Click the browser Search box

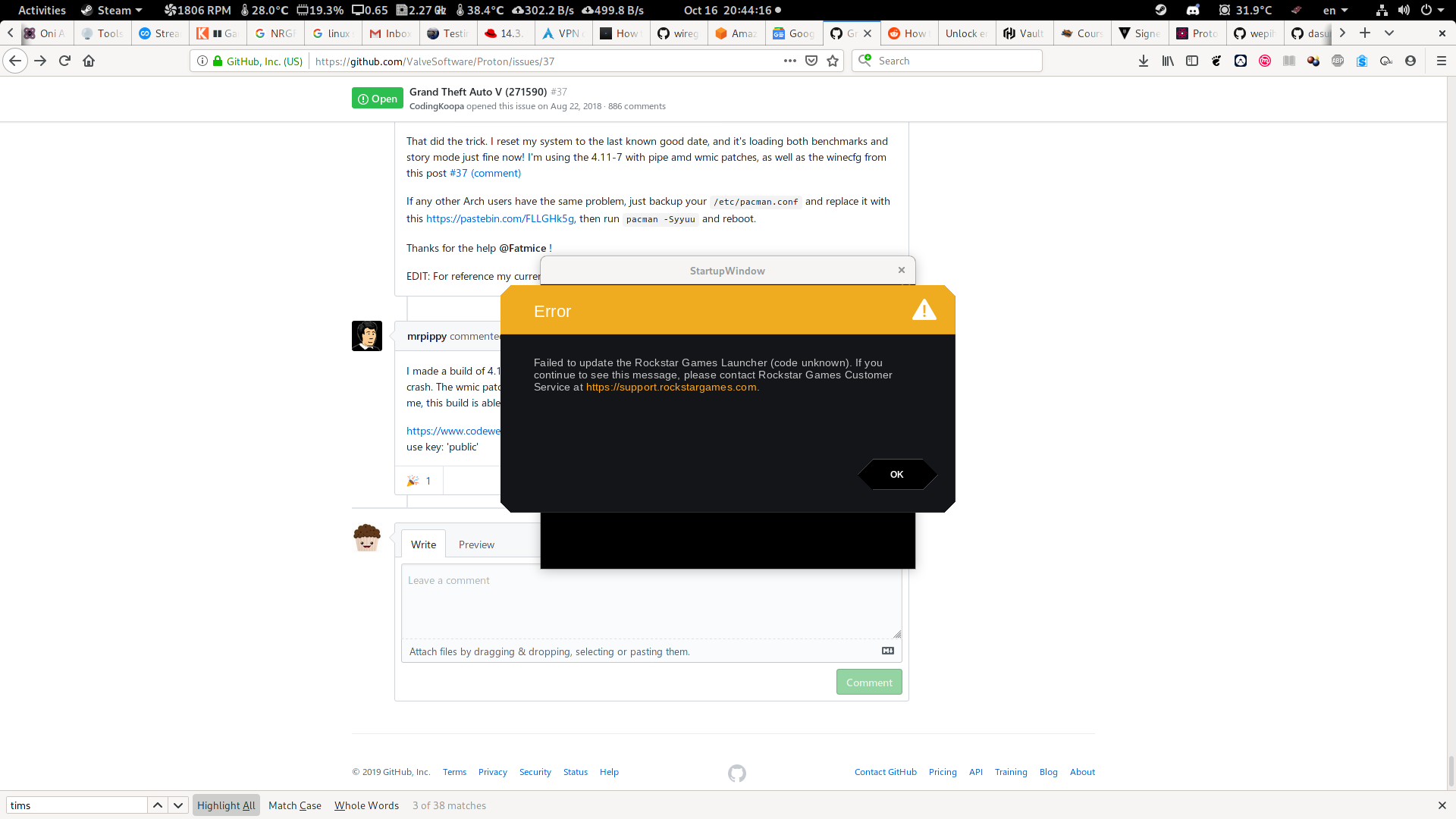[946, 61]
